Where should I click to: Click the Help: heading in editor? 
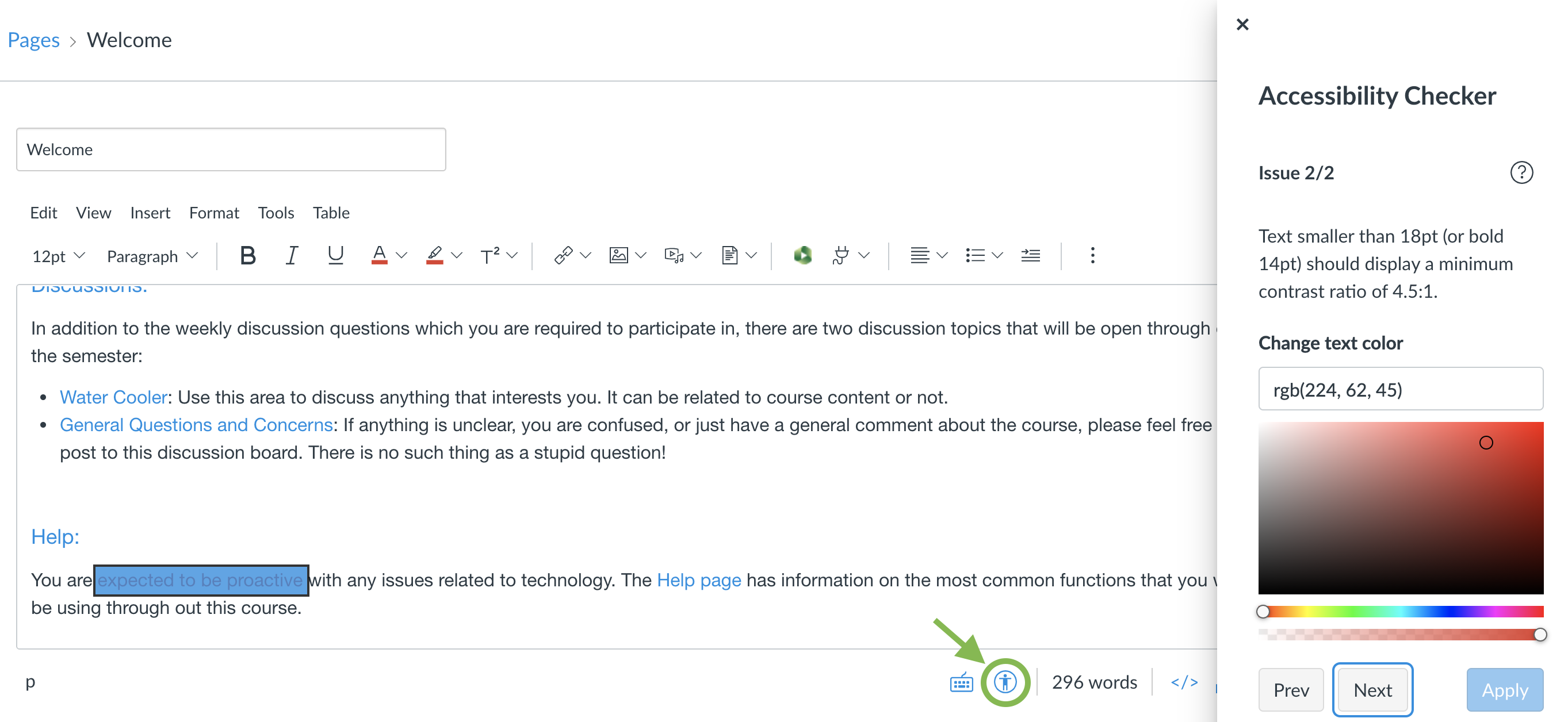pos(55,536)
